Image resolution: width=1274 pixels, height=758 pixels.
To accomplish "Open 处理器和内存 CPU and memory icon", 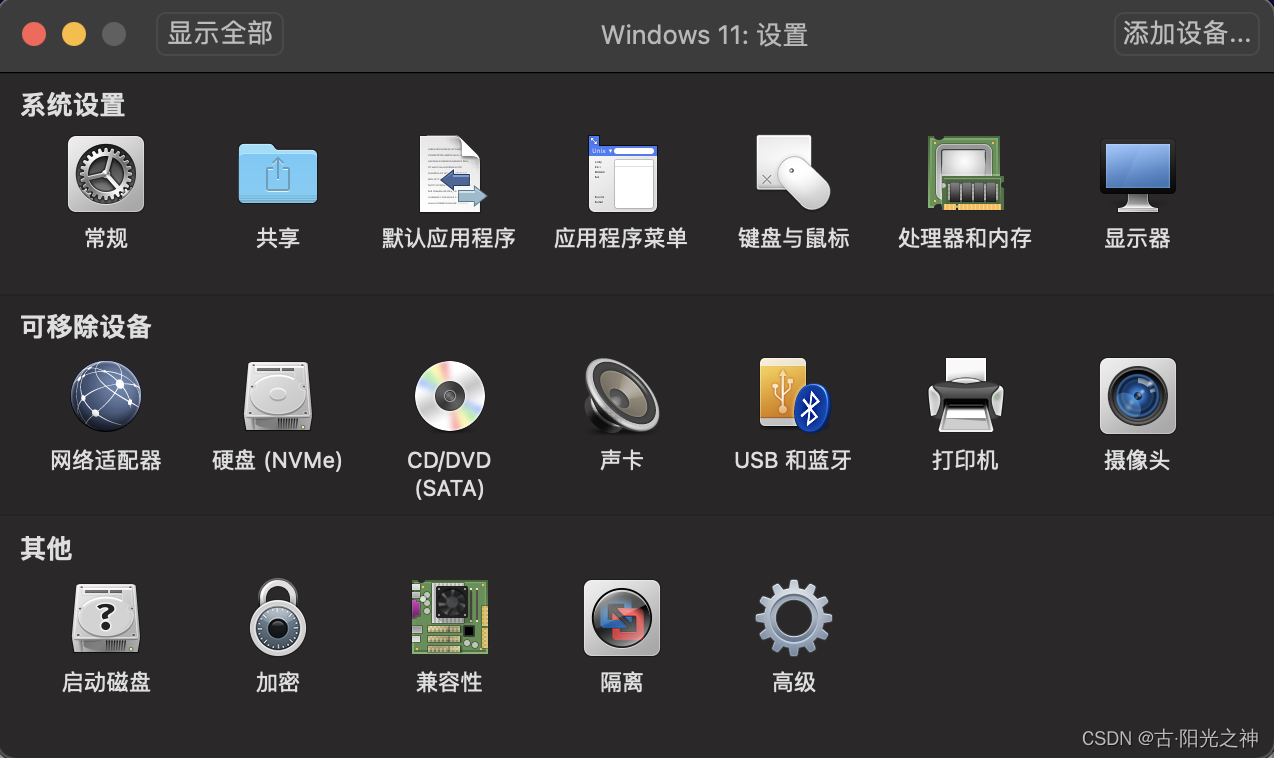I will (x=965, y=173).
